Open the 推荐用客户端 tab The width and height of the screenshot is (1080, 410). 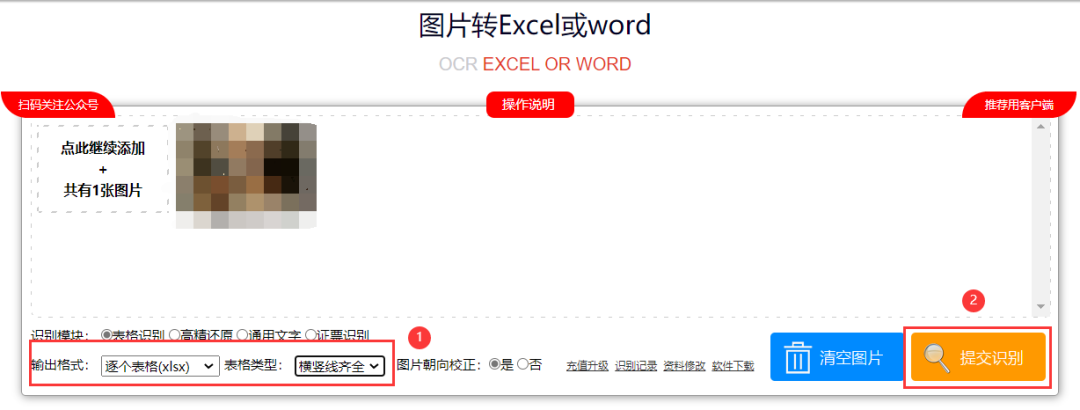pyautogui.click(x=1019, y=105)
